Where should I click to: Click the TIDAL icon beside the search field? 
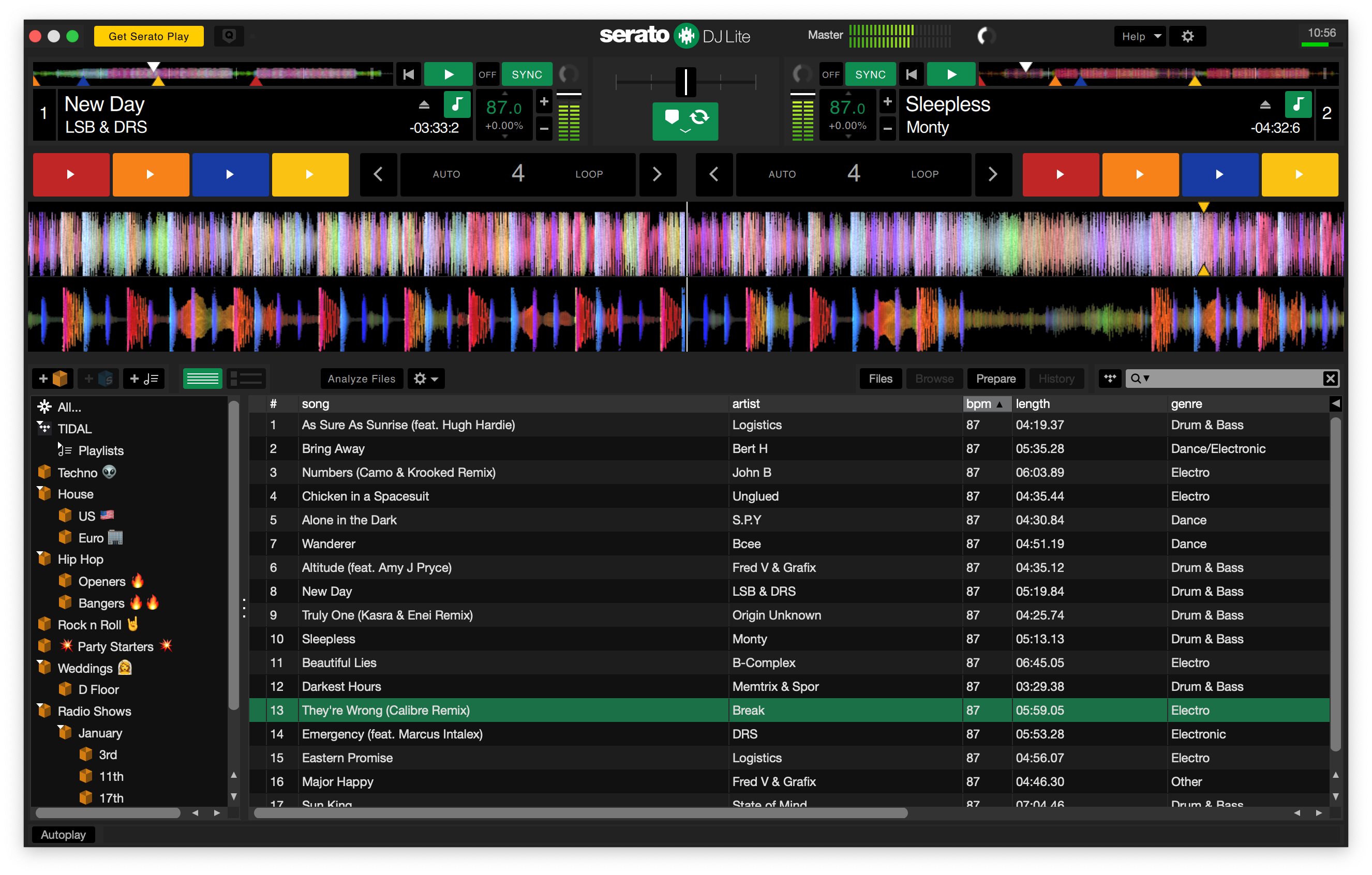(x=1110, y=379)
